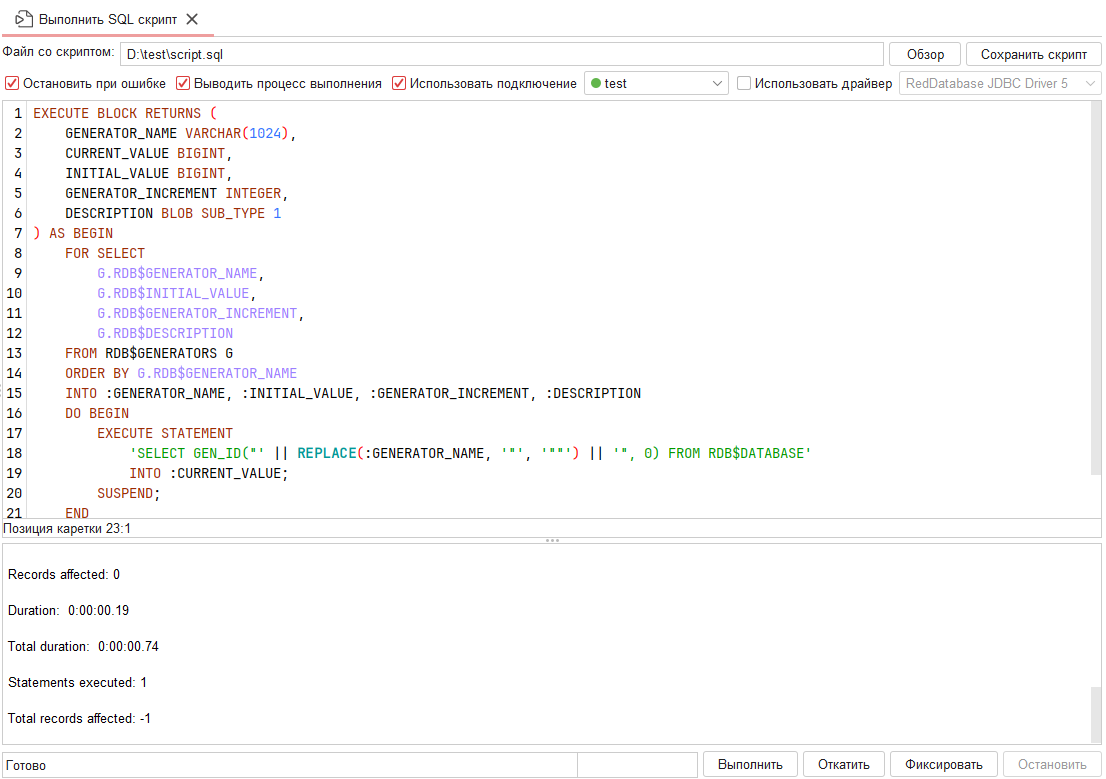
Task: Uncheck Выводить процесс выполнения
Action: [x=183, y=83]
